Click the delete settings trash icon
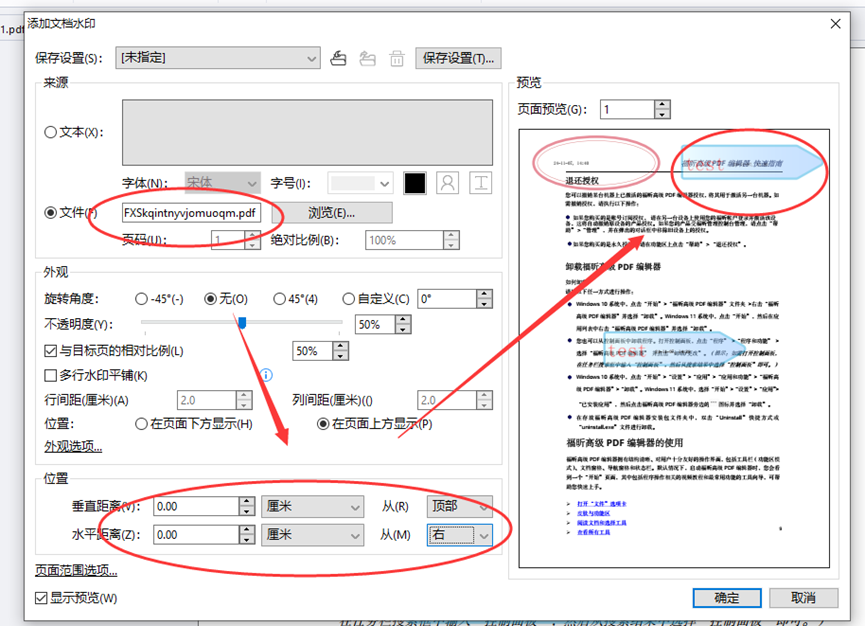 [x=397, y=58]
